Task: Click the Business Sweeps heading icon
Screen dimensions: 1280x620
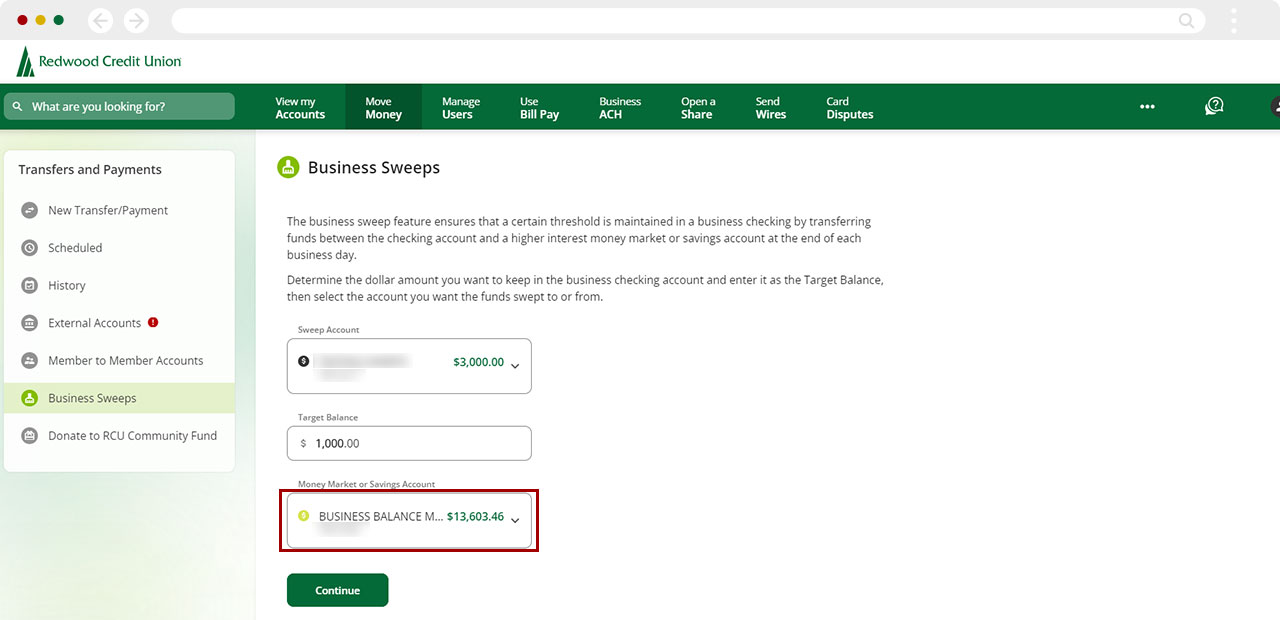Action: tap(288, 168)
